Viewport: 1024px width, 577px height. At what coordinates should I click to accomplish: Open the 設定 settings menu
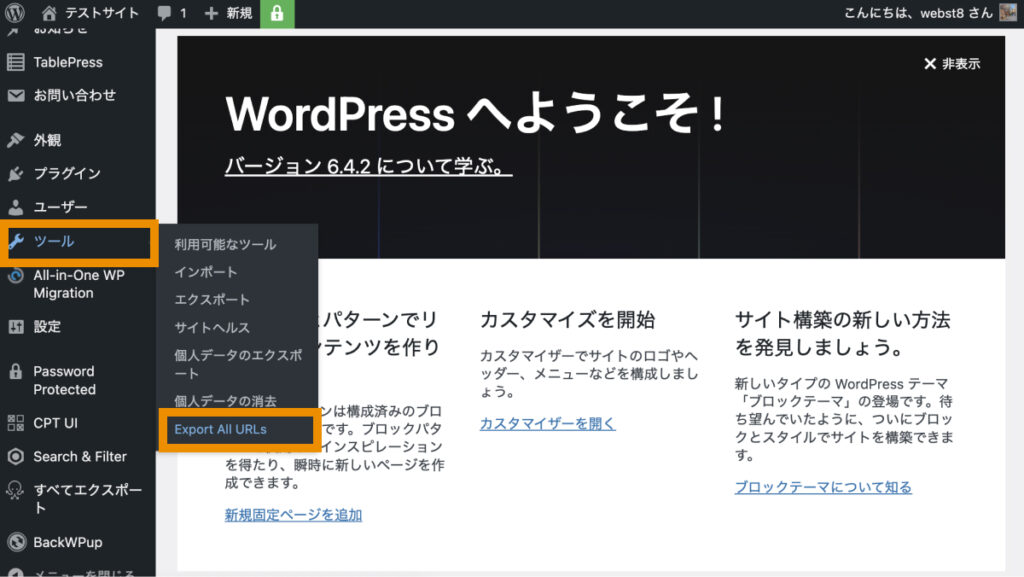(x=17, y=327)
